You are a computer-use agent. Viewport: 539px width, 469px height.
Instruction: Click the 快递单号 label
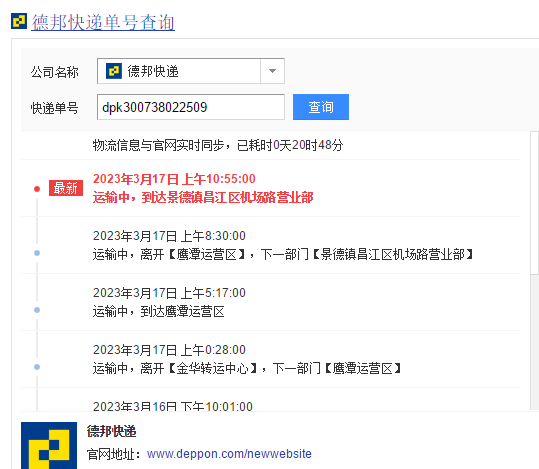55,108
